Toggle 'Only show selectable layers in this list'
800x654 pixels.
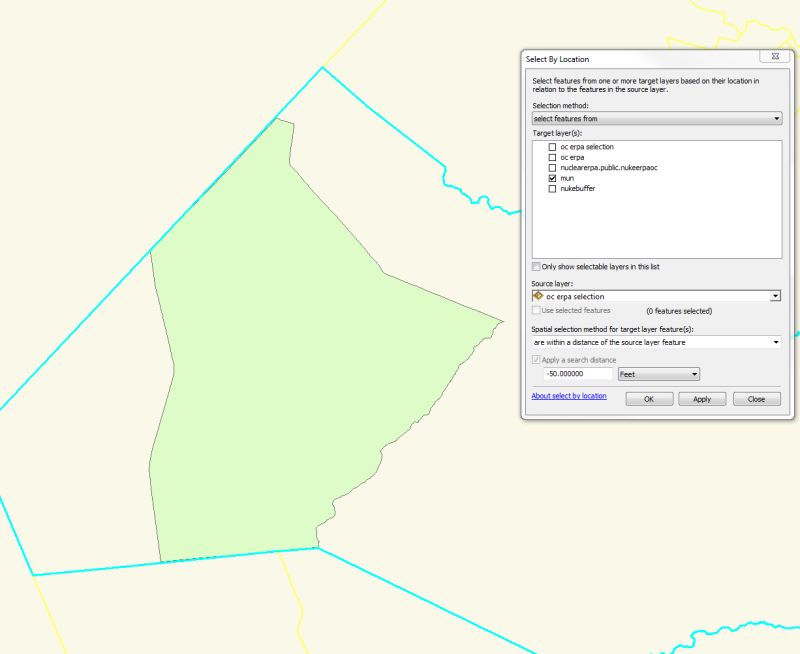pyautogui.click(x=536, y=267)
